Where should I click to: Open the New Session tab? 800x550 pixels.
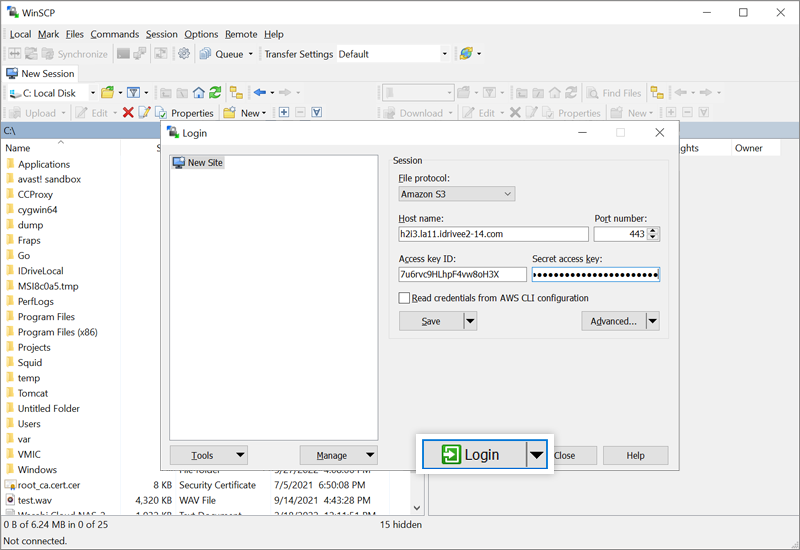tap(41, 73)
